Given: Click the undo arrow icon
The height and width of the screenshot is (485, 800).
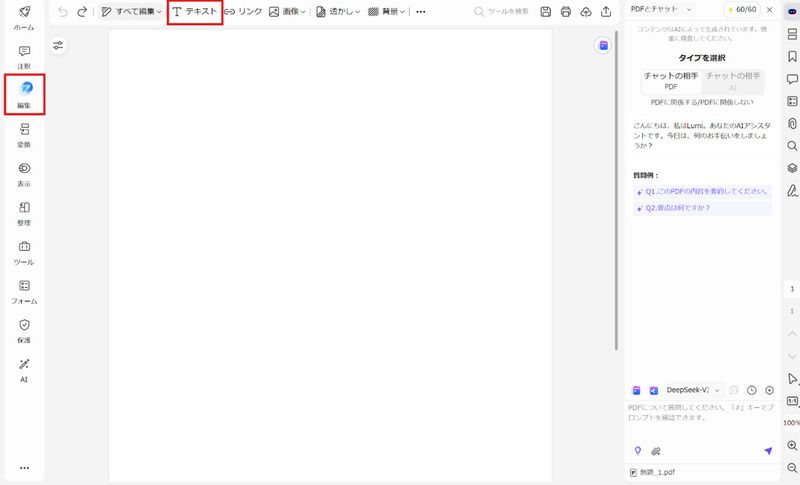Looking at the screenshot, I should click(x=63, y=12).
